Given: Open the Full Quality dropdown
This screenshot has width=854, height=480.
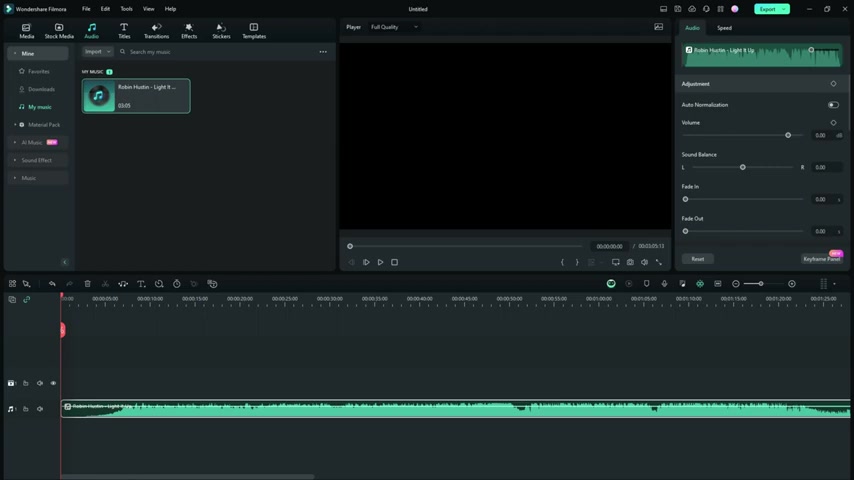Looking at the screenshot, I should click(x=394, y=27).
